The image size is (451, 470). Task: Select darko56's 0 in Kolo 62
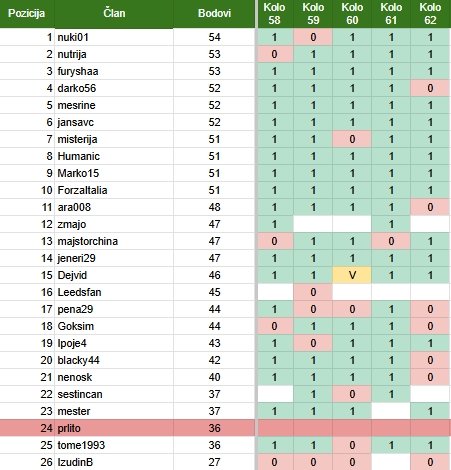[x=430, y=88]
